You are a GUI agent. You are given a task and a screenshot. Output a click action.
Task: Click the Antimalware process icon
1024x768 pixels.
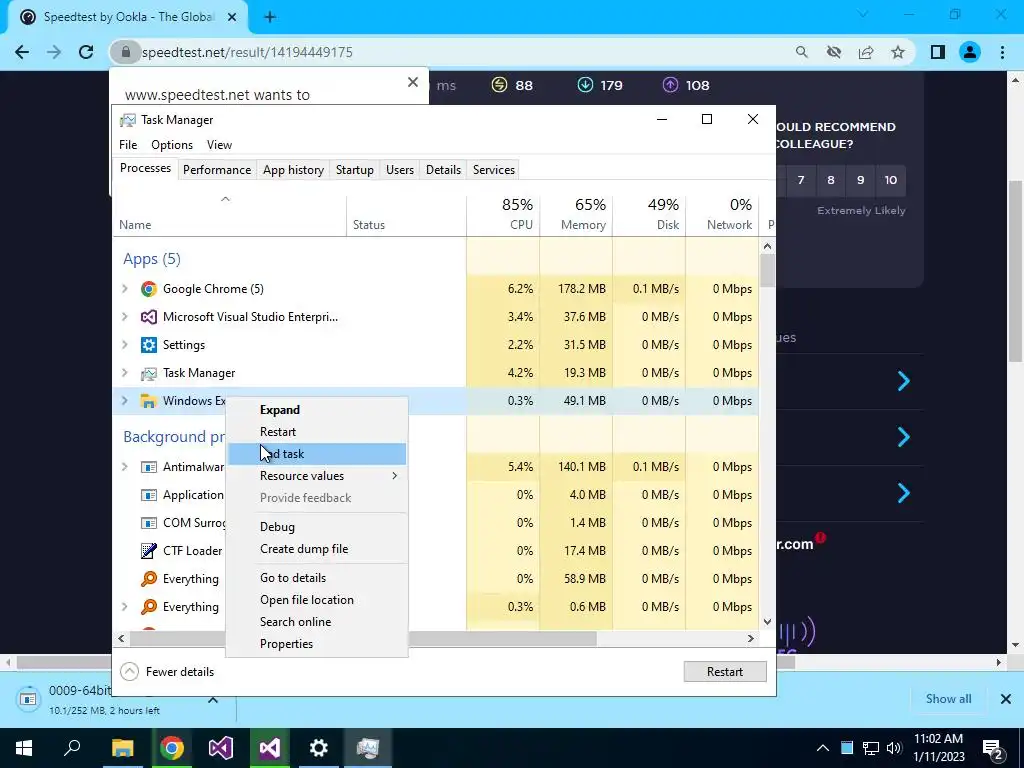[149, 467]
